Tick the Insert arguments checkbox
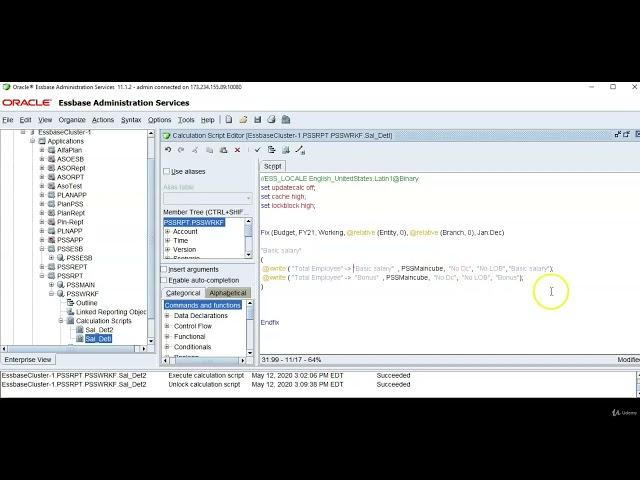The image size is (640, 480). pos(165,269)
